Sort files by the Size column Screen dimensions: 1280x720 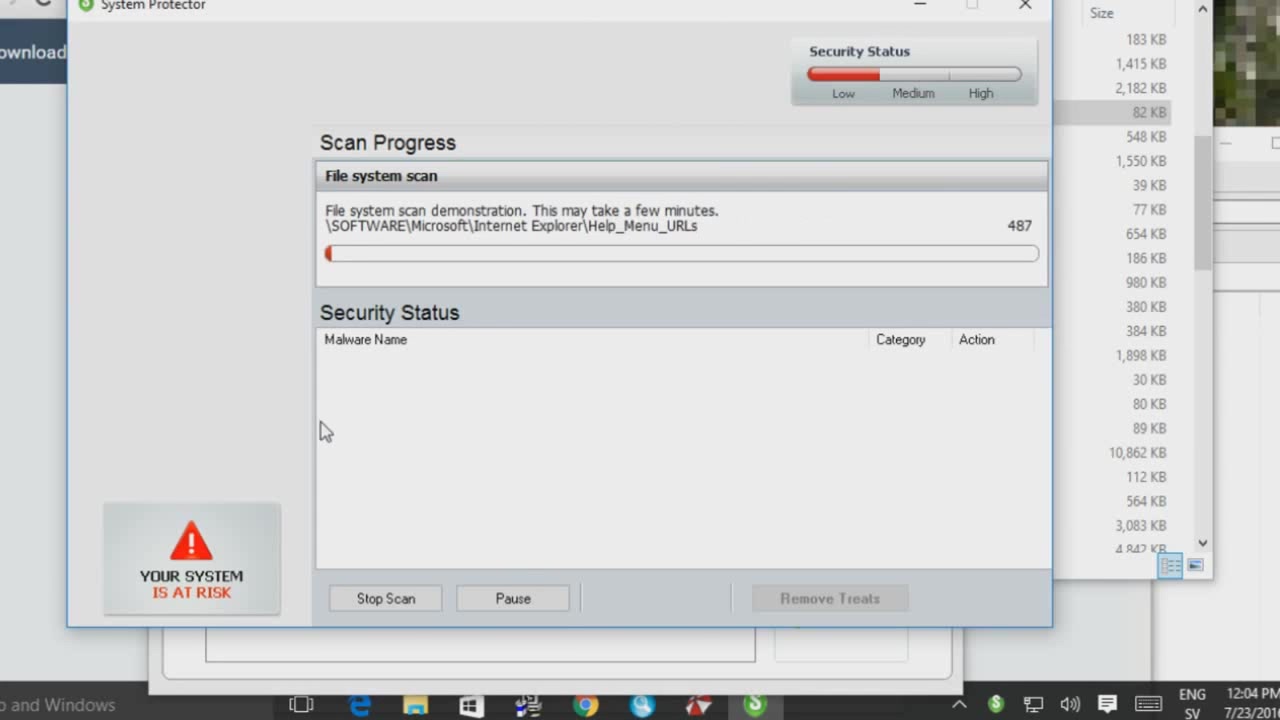click(1102, 13)
